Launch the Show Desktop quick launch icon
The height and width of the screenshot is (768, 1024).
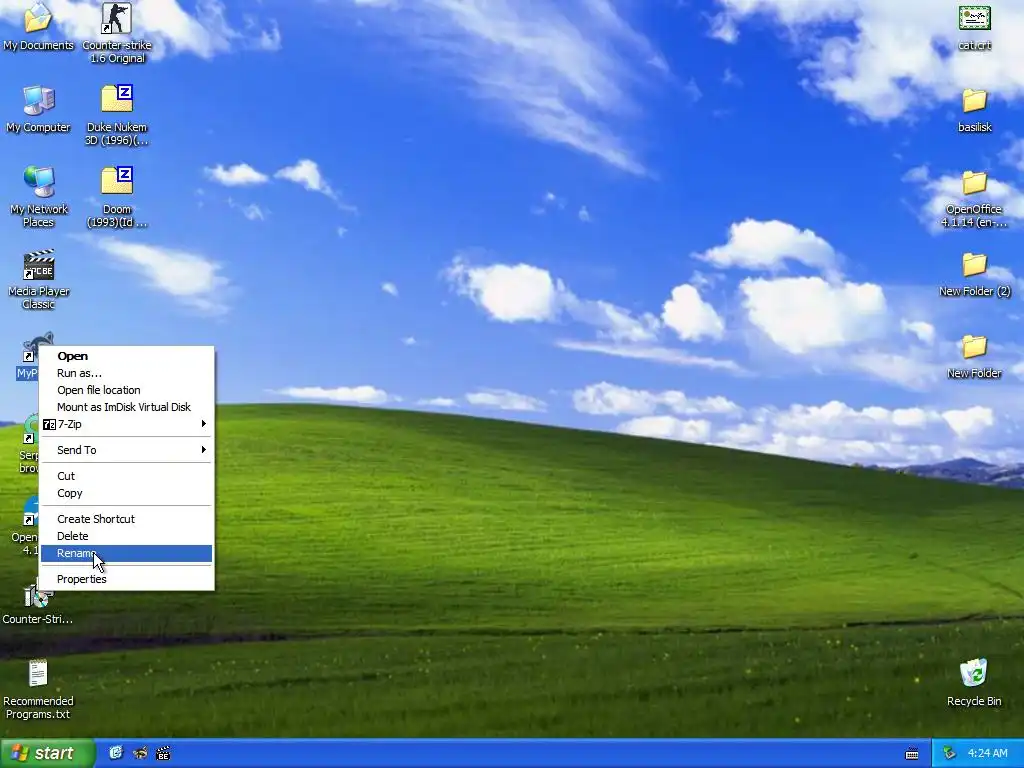click(x=116, y=753)
